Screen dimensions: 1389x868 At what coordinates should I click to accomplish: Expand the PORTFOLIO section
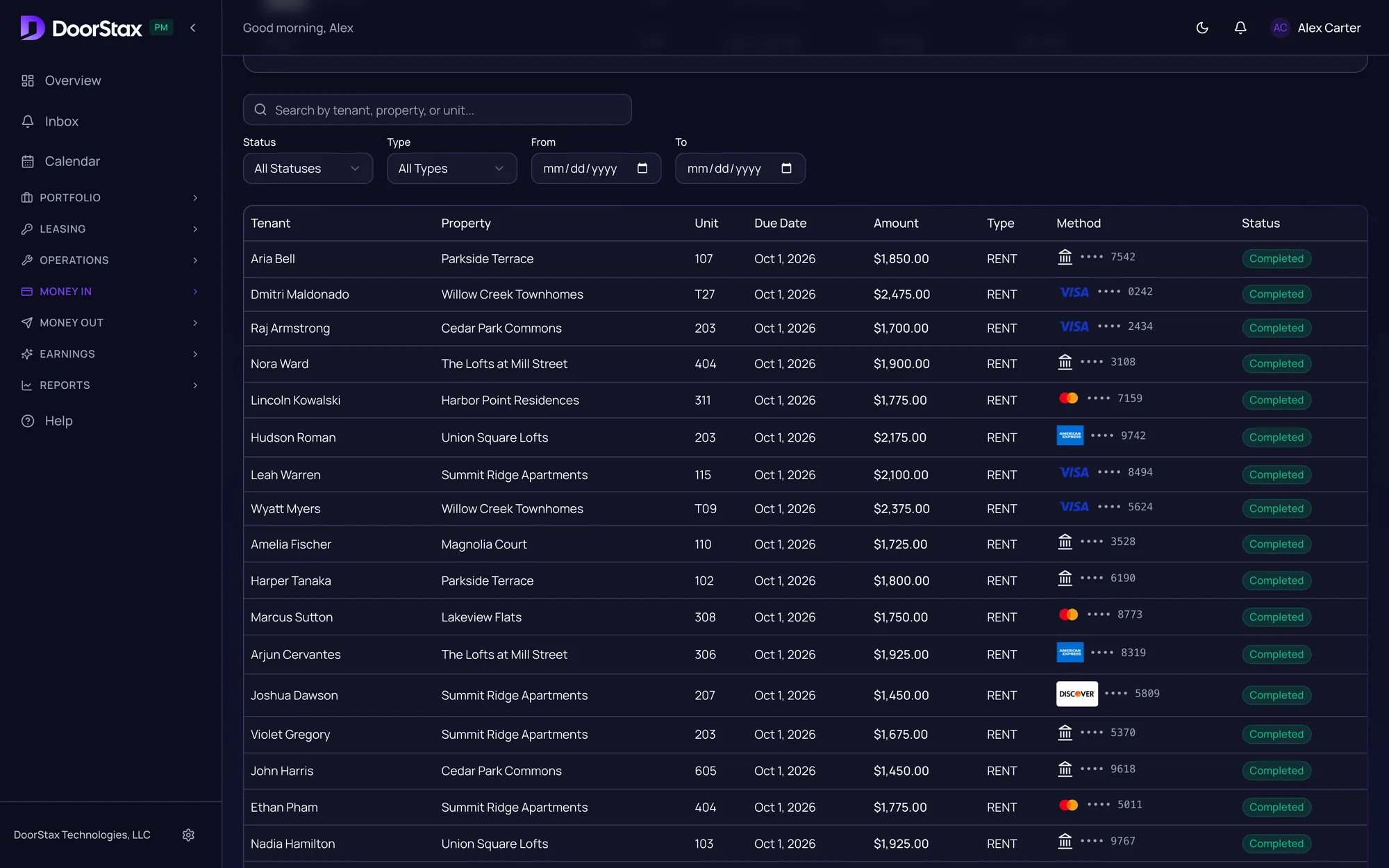[x=110, y=198]
